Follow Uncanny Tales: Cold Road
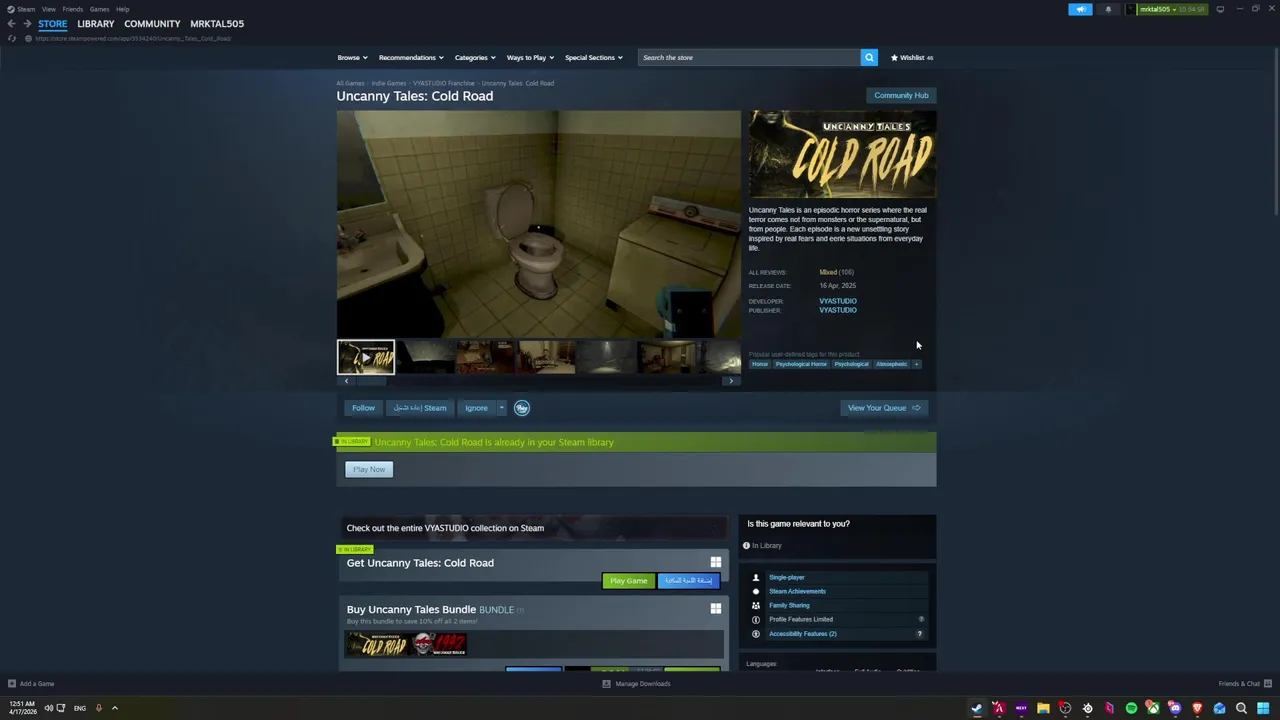 363,408
